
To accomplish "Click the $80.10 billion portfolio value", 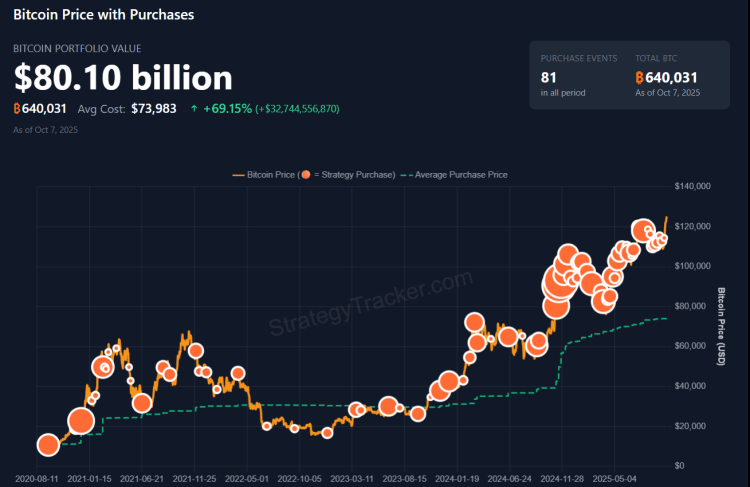I will (x=123, y=77).
